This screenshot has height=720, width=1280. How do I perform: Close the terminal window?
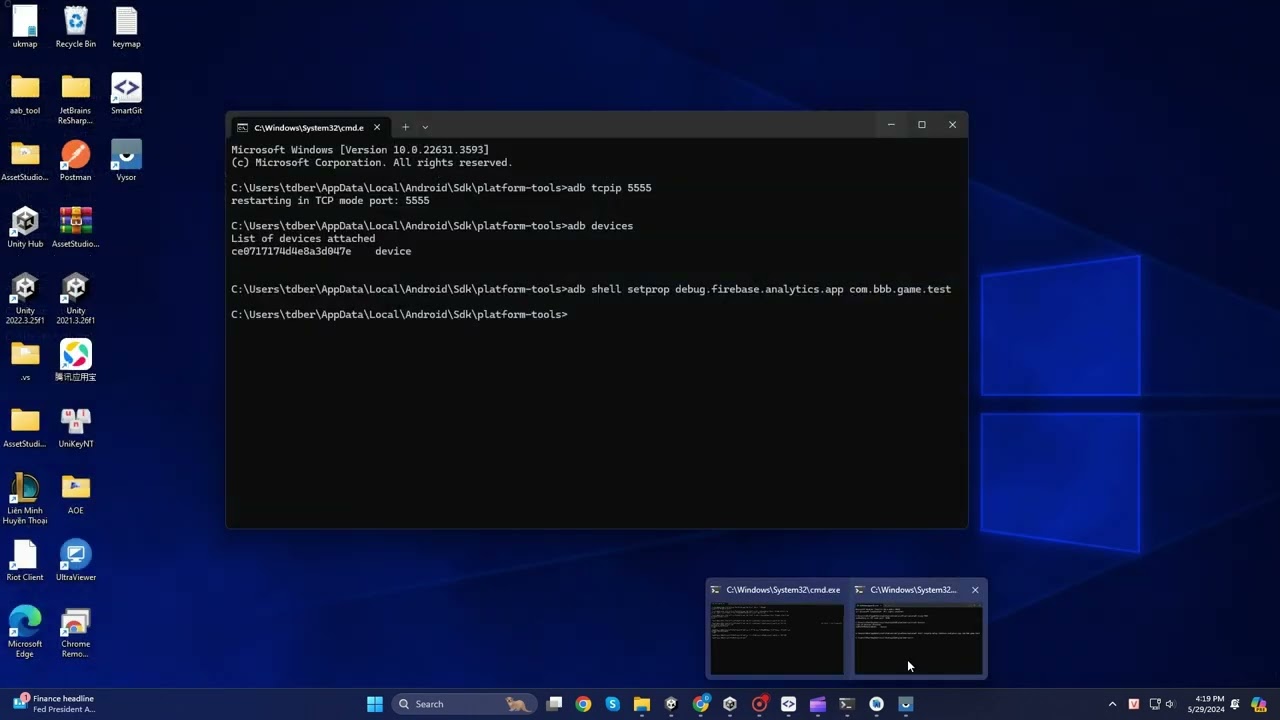click(952, 125)
